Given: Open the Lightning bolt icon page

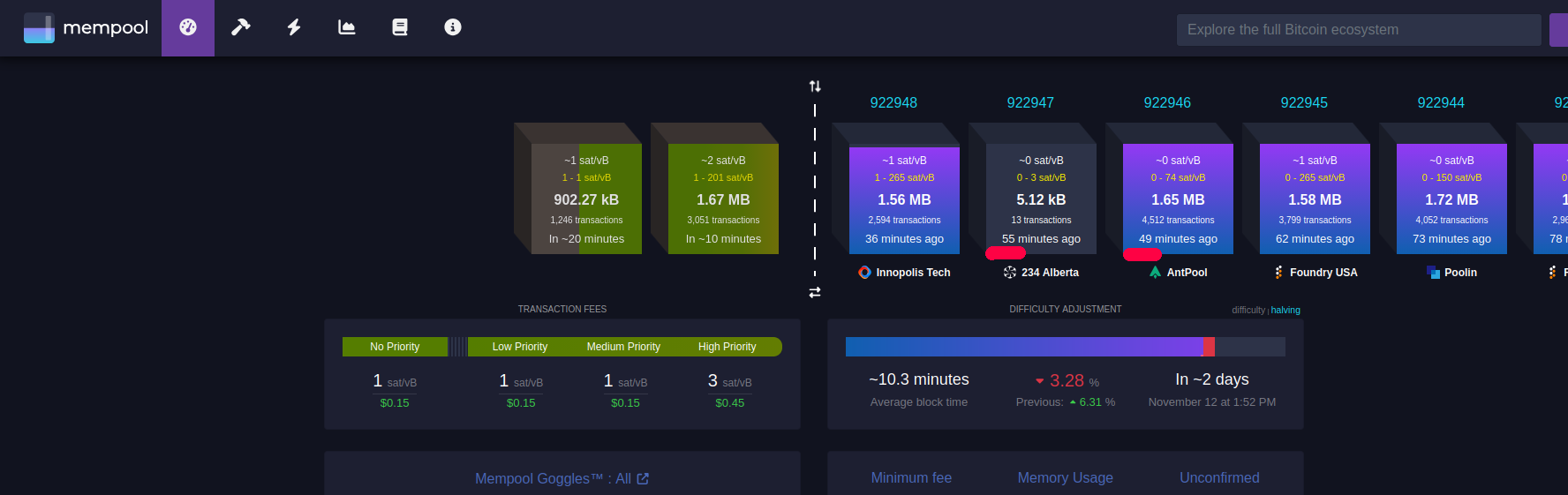Looking at the screenshot, I should [294, 27].
